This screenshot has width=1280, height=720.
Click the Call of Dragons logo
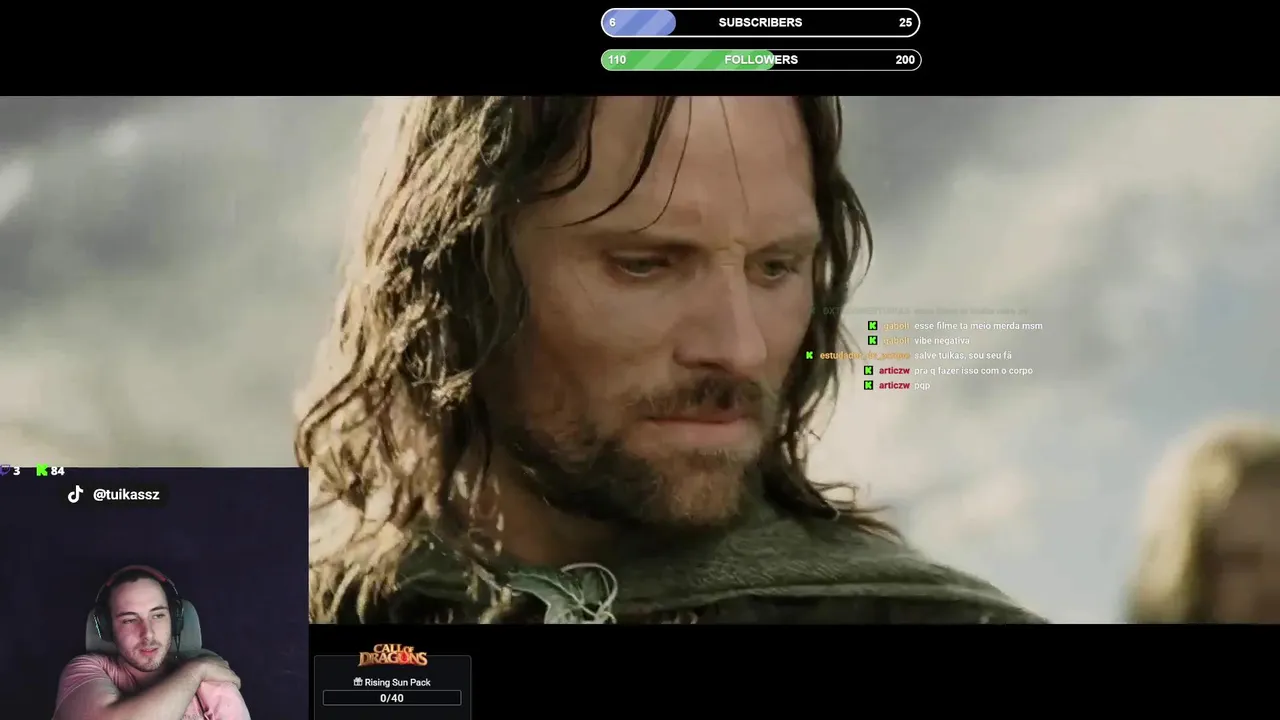coord(393,656)
